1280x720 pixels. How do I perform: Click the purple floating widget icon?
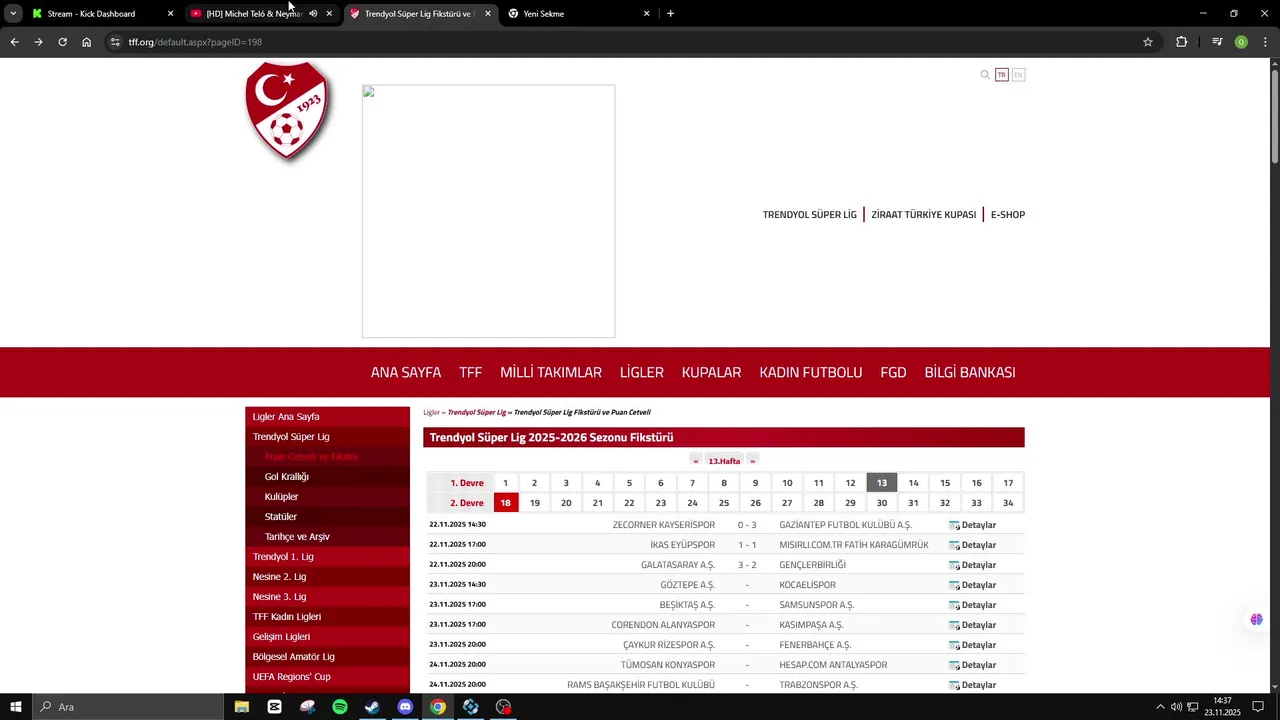click(x=1256, y=619)
